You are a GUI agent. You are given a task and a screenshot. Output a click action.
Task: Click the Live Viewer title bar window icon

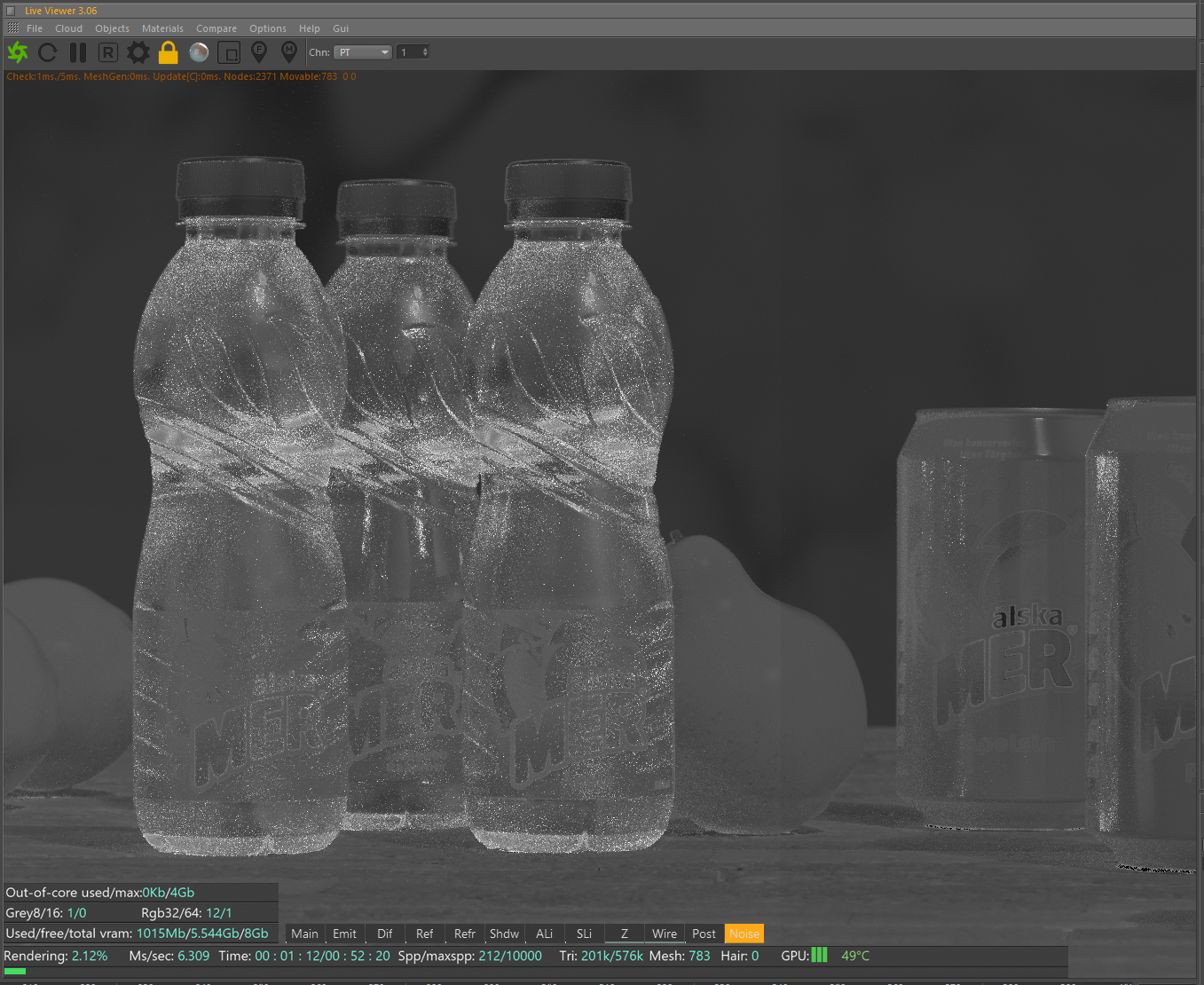(x=11, y=11)
